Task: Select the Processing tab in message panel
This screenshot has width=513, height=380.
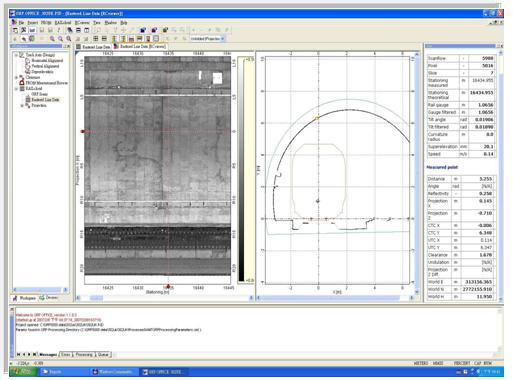Action: click(84, 354)
